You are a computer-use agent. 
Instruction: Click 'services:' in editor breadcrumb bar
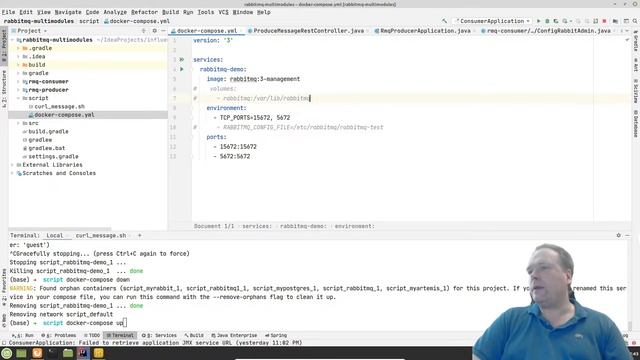[257, 226]
